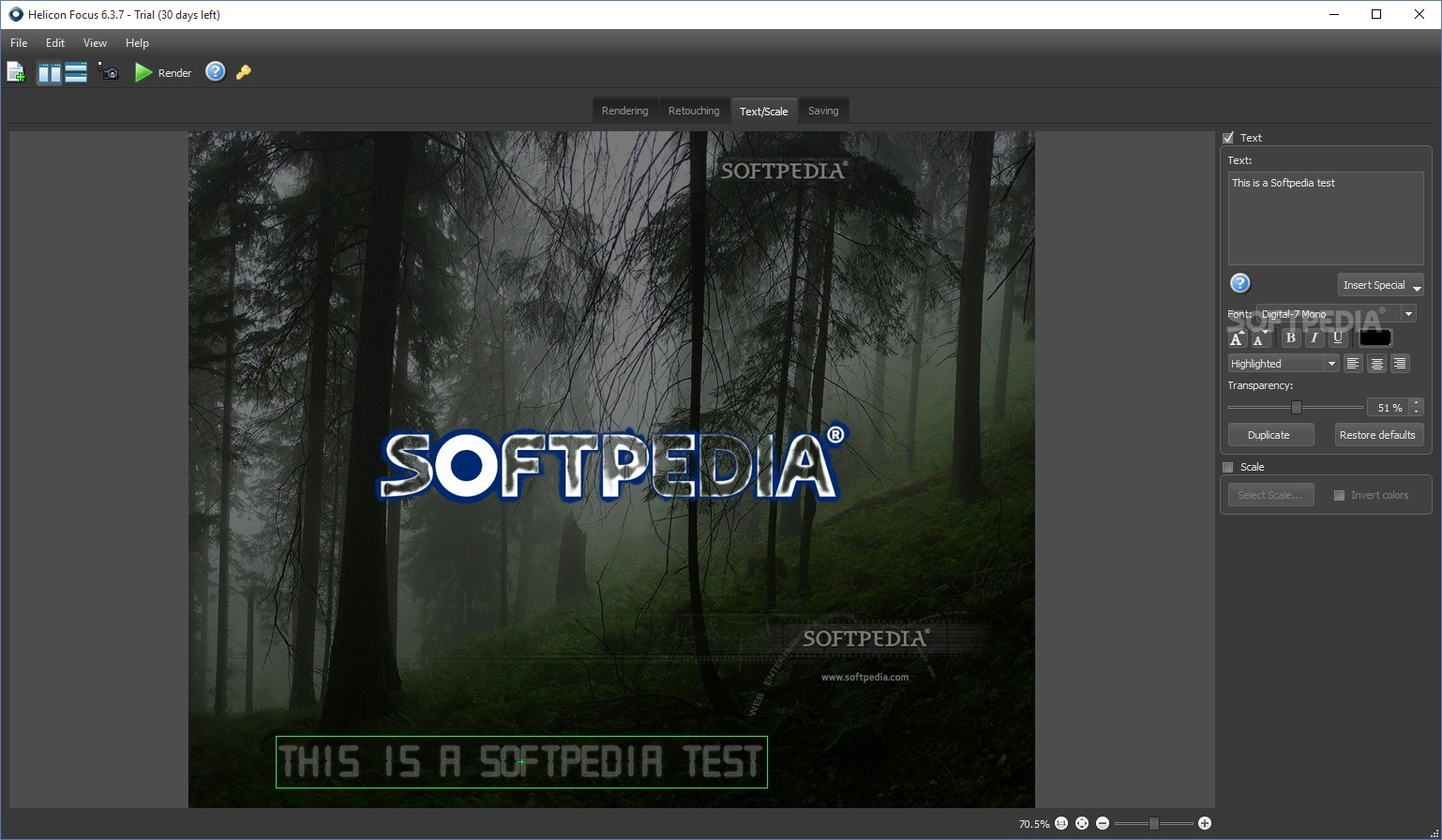
Task: Select the green-outlined text overlay on image
Action: pyautogui.click(x=521, y=762)
